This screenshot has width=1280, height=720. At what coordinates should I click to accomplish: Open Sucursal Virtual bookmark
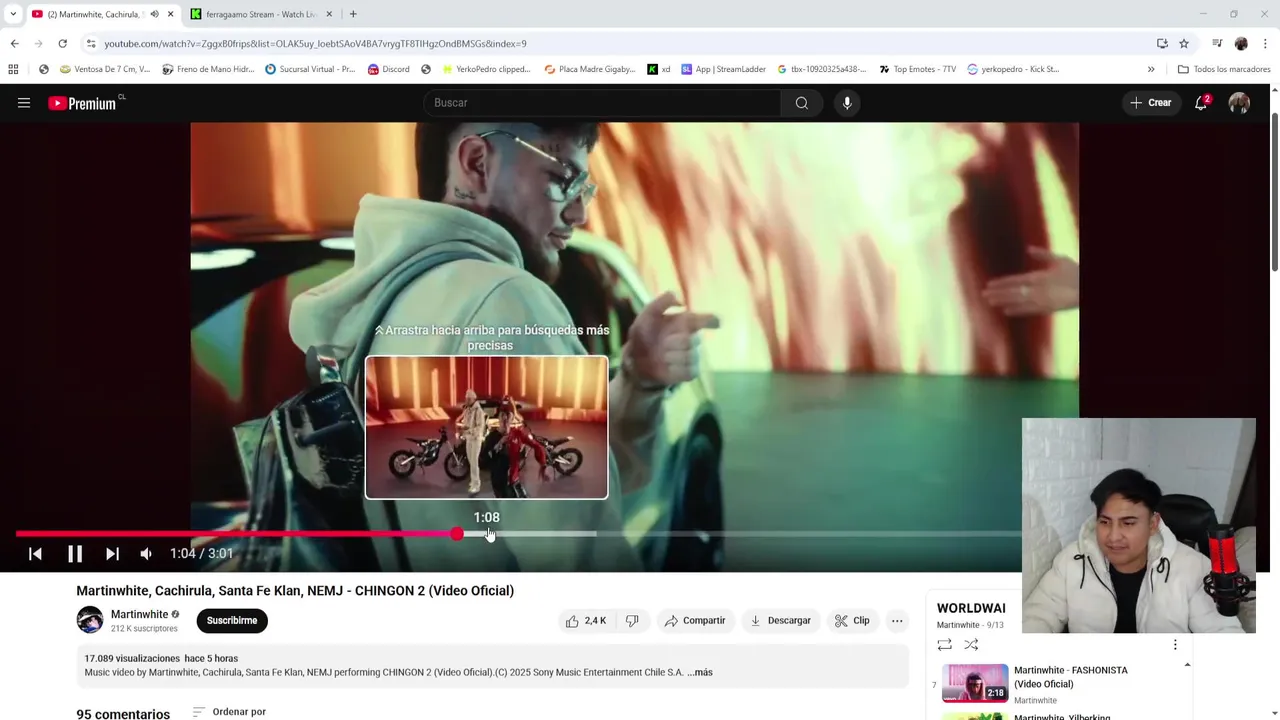[310, 69]
